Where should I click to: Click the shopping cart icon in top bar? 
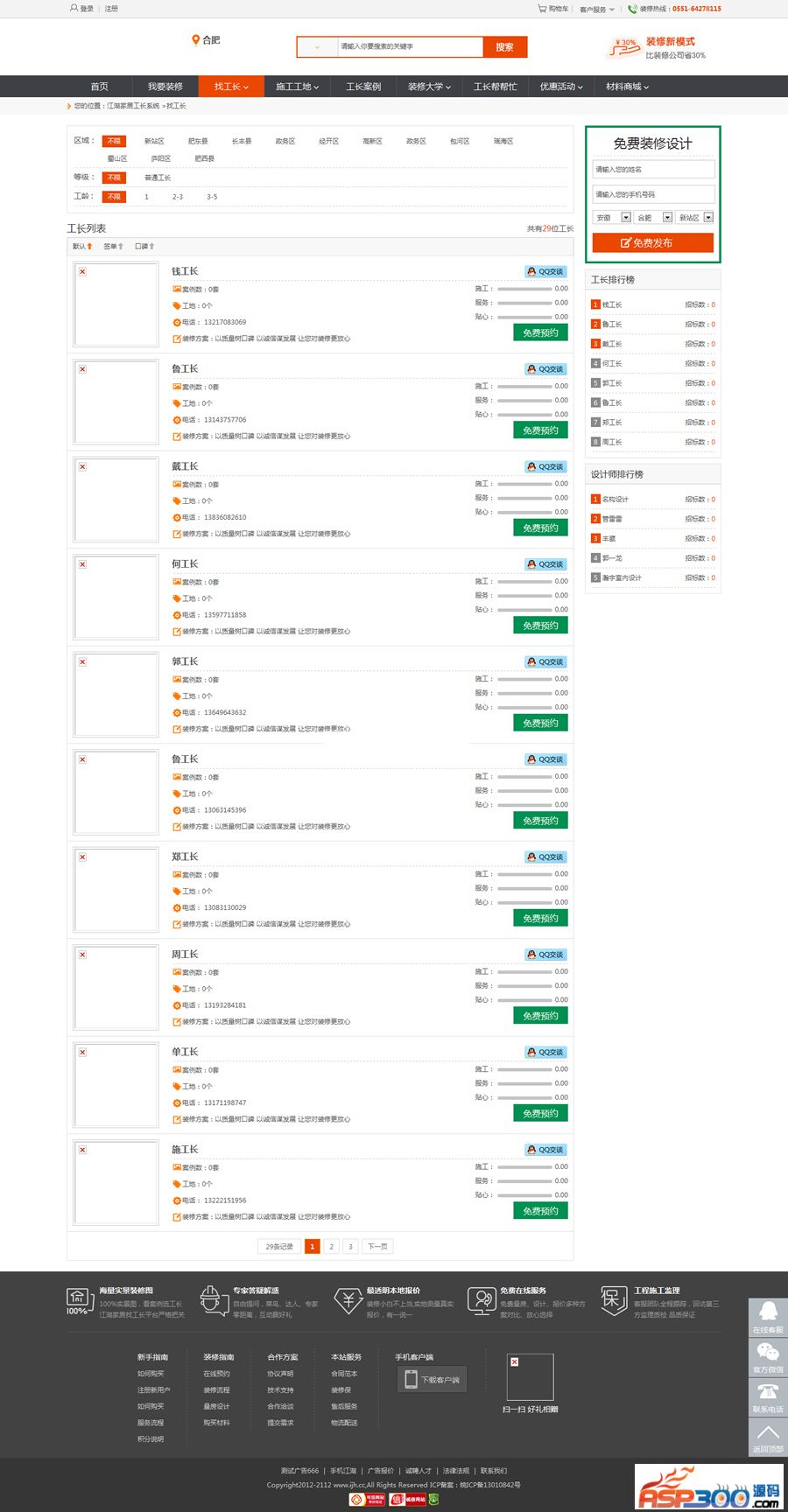pyautogui.click(x=542, y=9)
